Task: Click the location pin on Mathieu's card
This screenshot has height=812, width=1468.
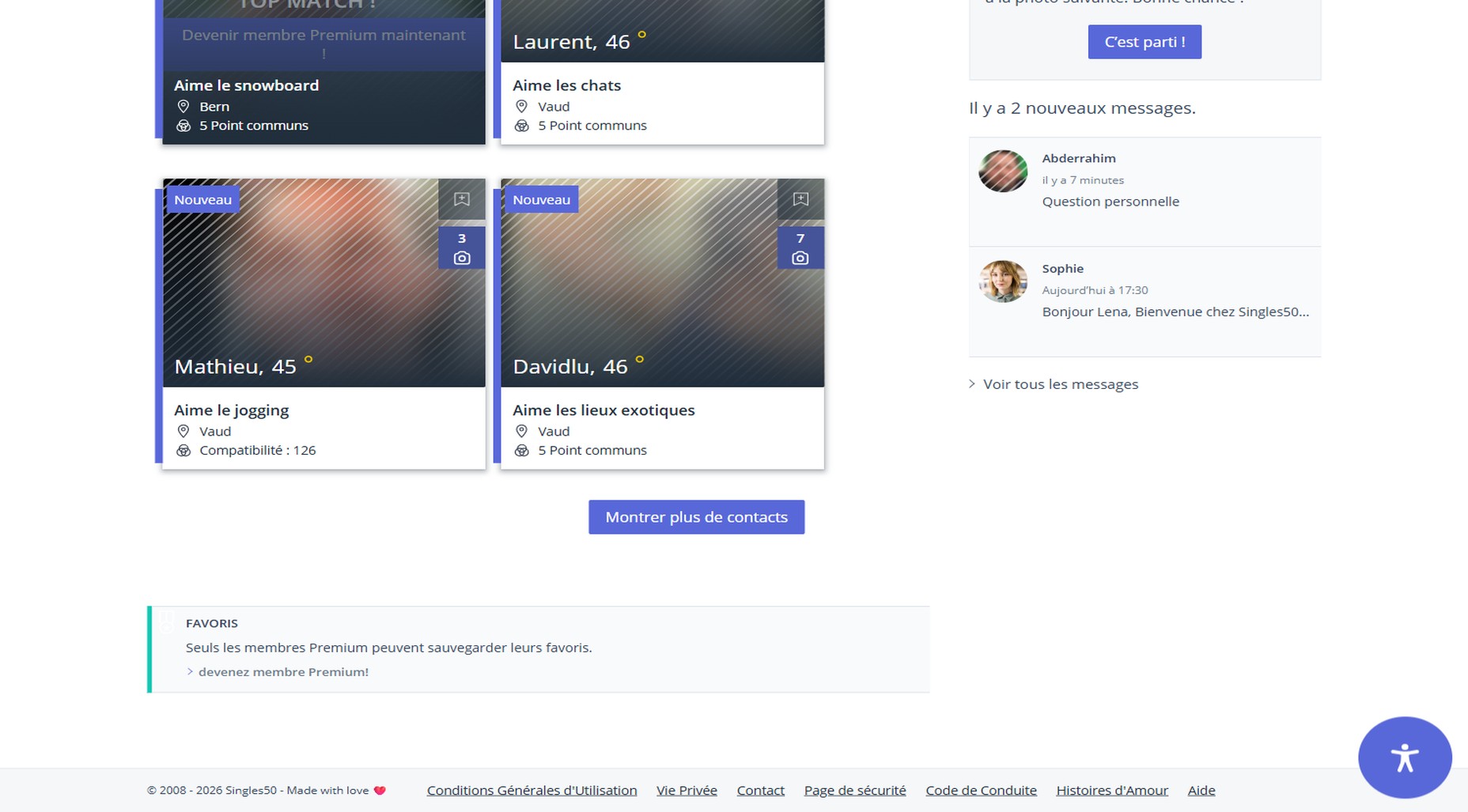Action: click(x=183, y=431)
